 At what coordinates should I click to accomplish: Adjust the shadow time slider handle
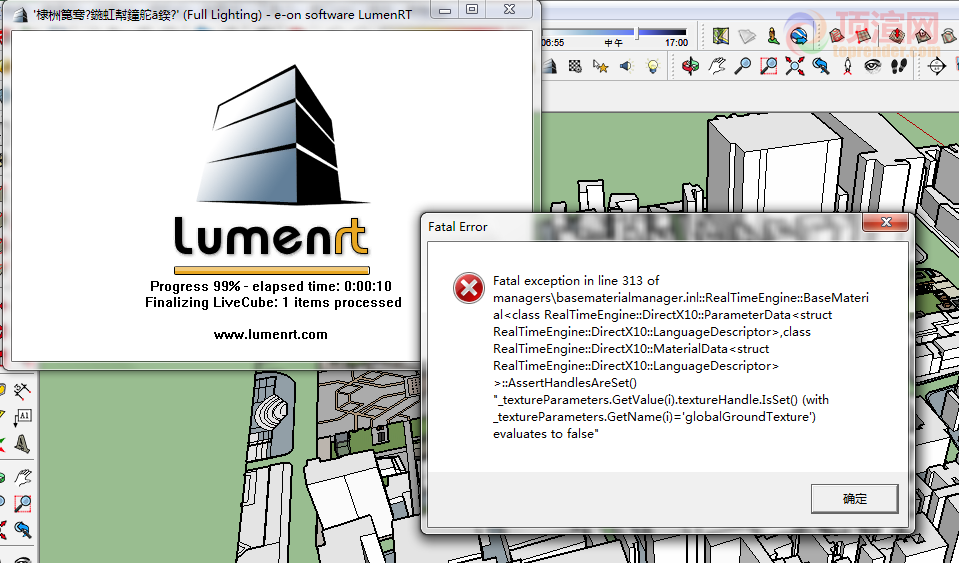(x=637, y=32)
